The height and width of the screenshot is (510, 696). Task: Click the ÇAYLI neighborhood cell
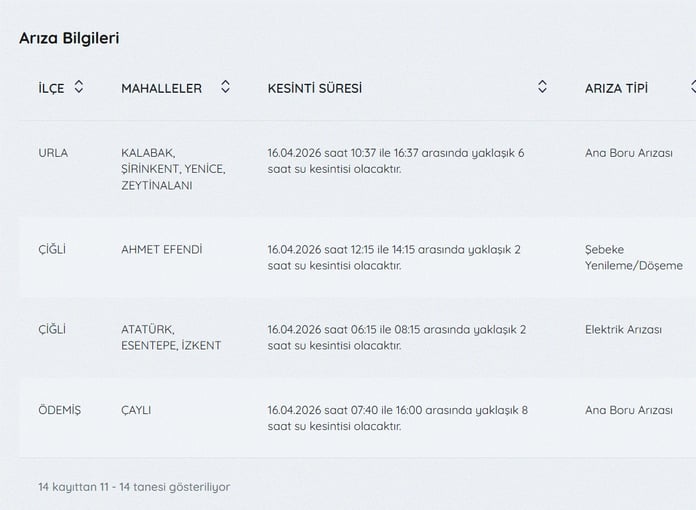tap(136, 410)
